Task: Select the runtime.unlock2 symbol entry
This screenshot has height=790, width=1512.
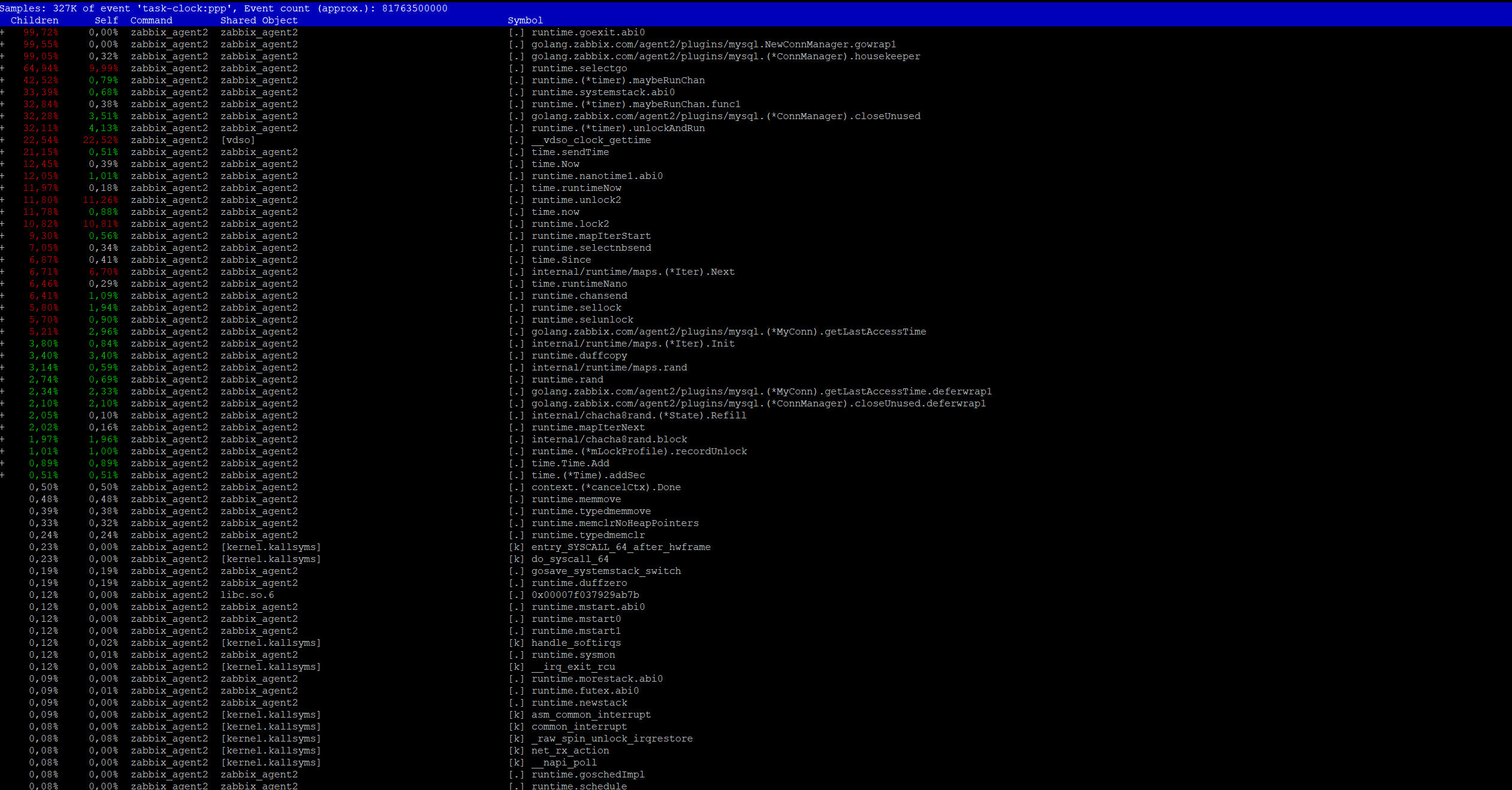Action: (x=576, y=200)
